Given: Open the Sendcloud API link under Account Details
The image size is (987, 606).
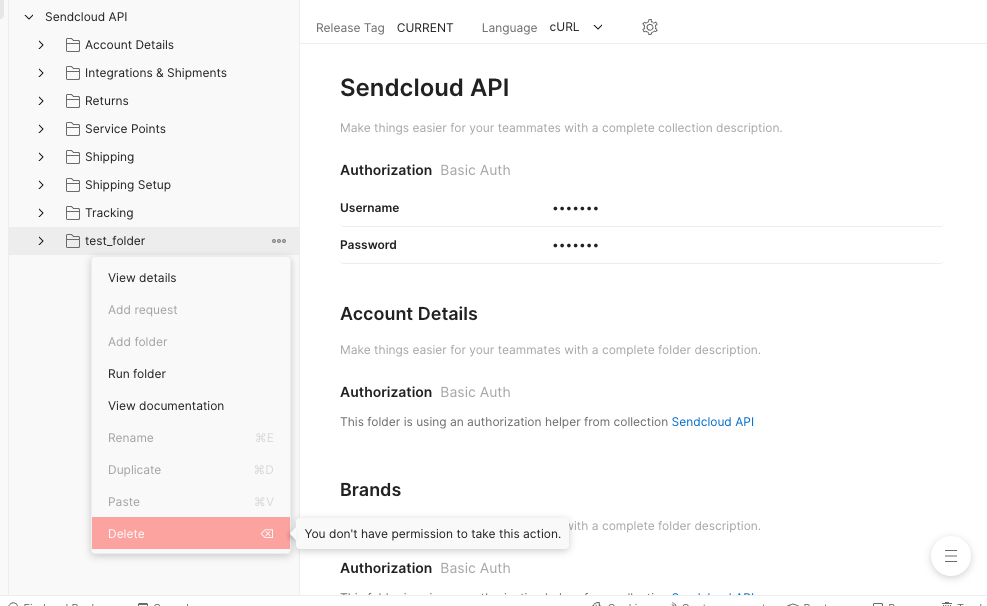Looking at the screenshot, I should (712, 421).
